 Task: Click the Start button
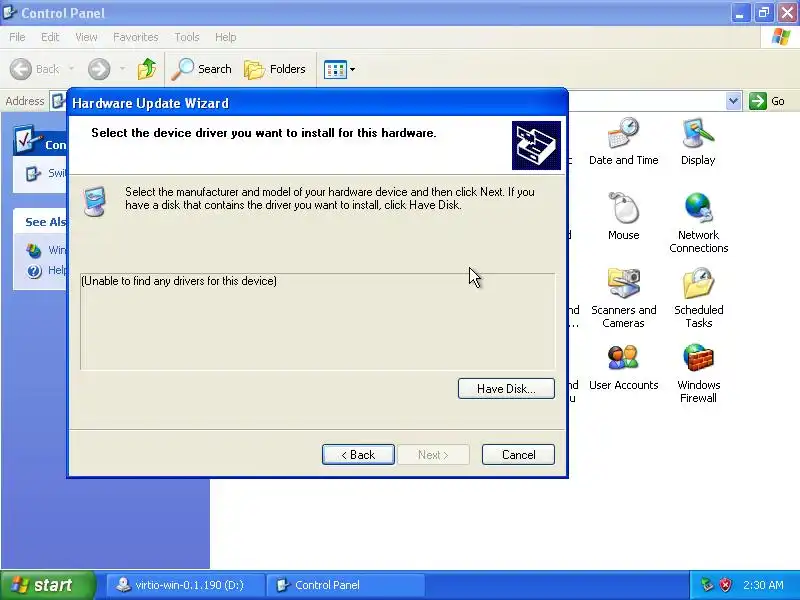tap(47, 585)
